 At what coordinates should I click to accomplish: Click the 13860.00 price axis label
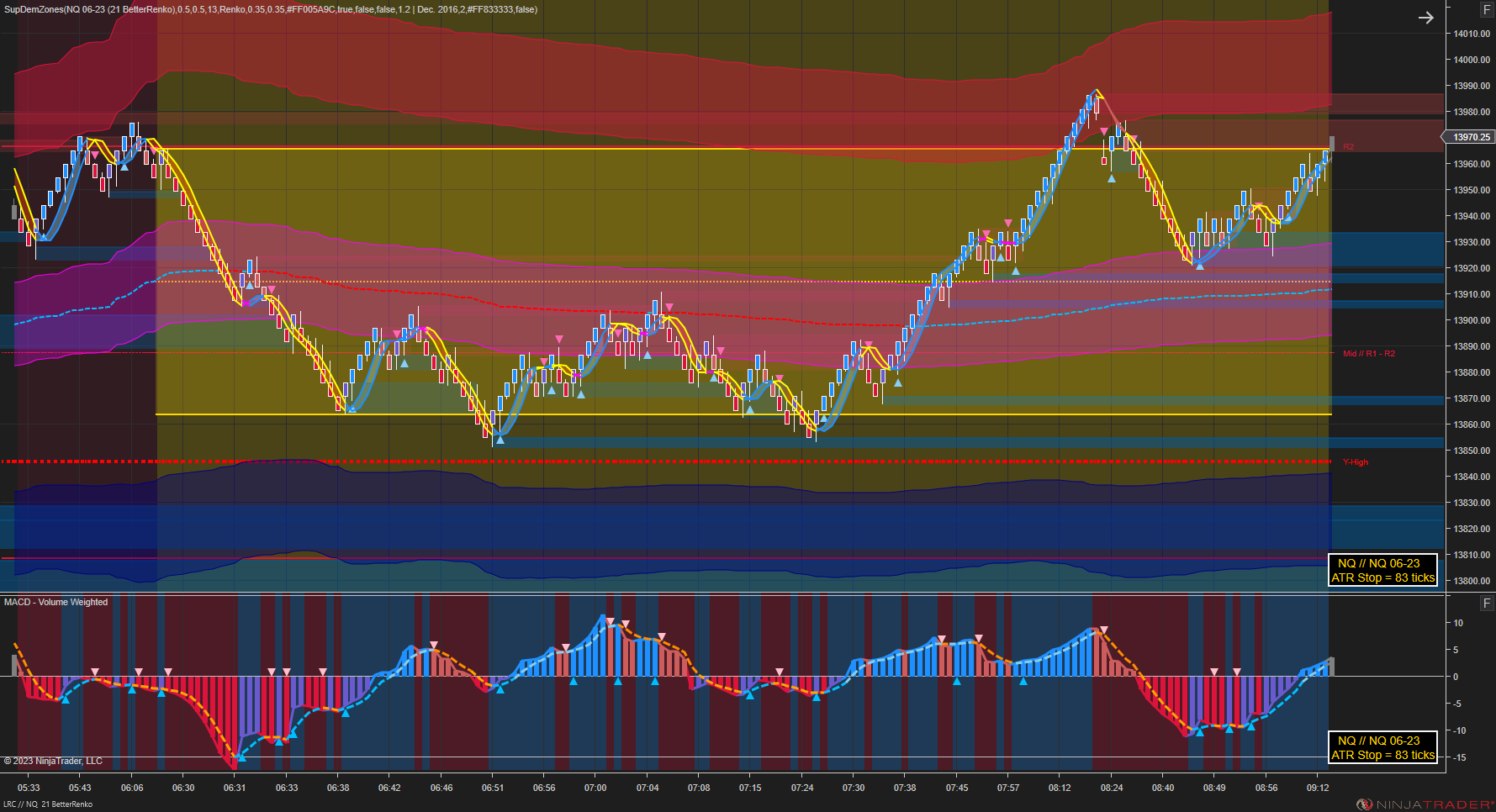tap(1472, 424)
